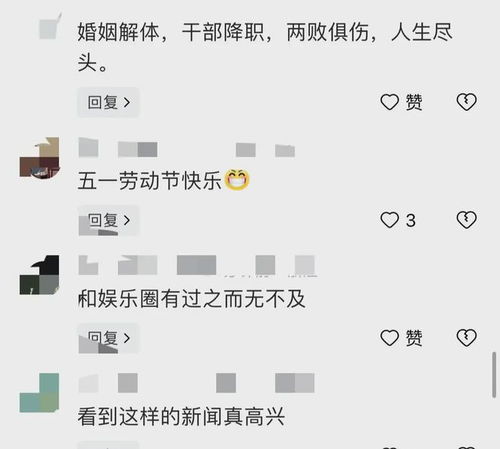Like the 和娱乐圈有过之而无不及 comment with the heart icon

(390, 338)
